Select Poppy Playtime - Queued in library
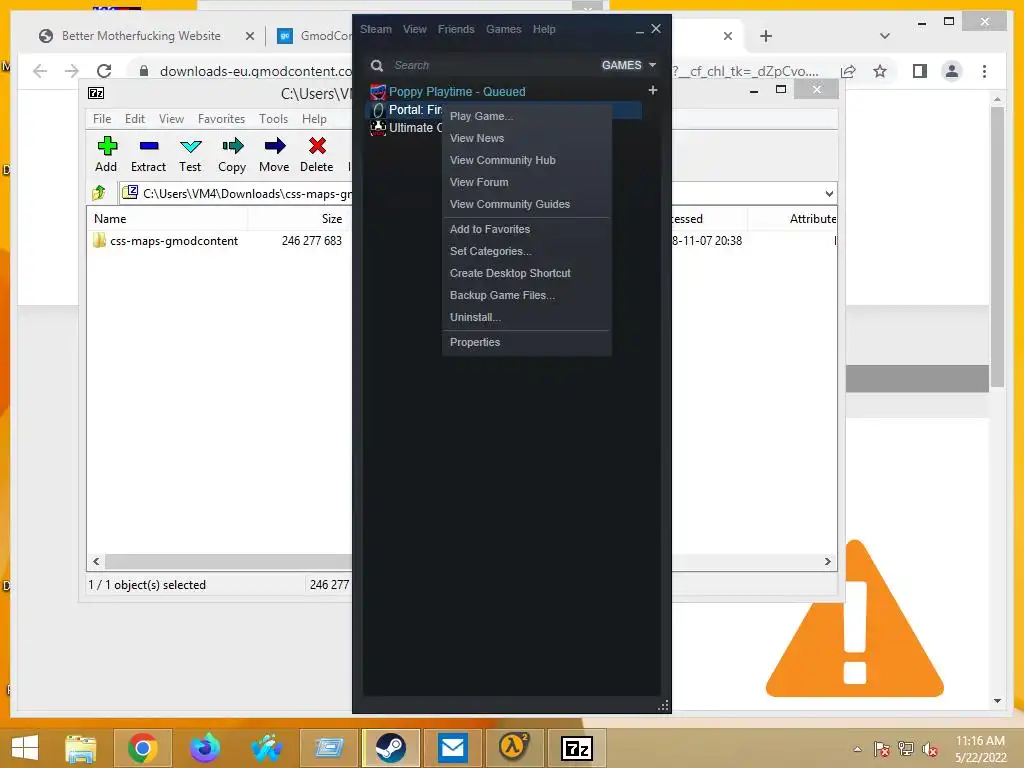Viewport: 1024px width, 768px height. coord(457,91)
